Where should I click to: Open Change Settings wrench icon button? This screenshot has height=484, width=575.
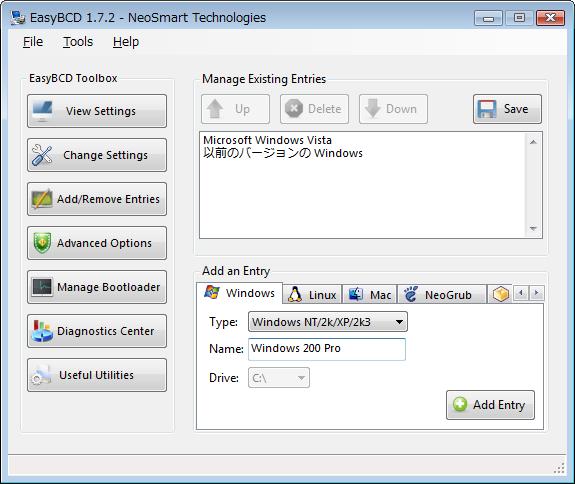[97, 155]
